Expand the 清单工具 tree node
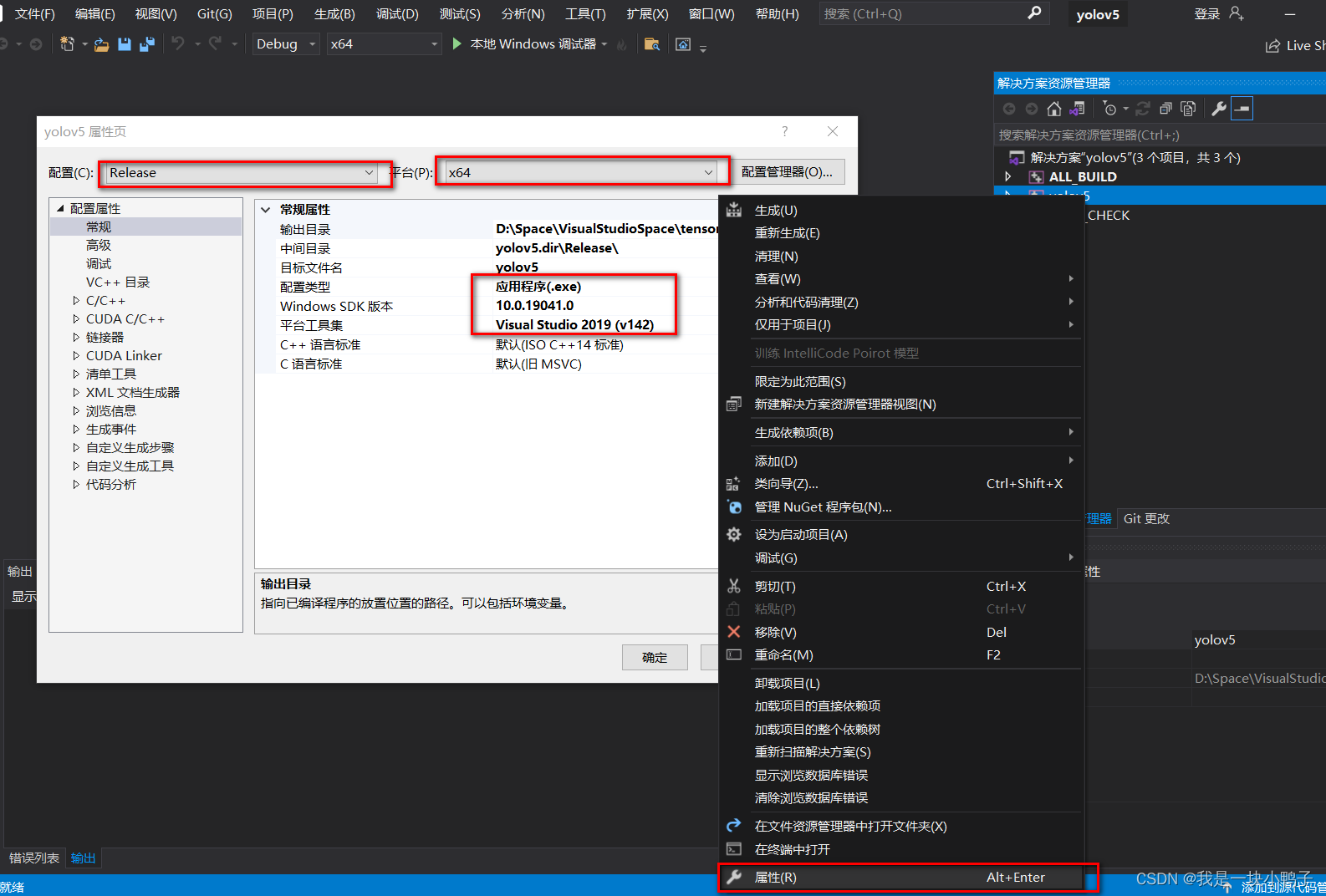This screenshot has height=896, width=1326. pos(76,374)
